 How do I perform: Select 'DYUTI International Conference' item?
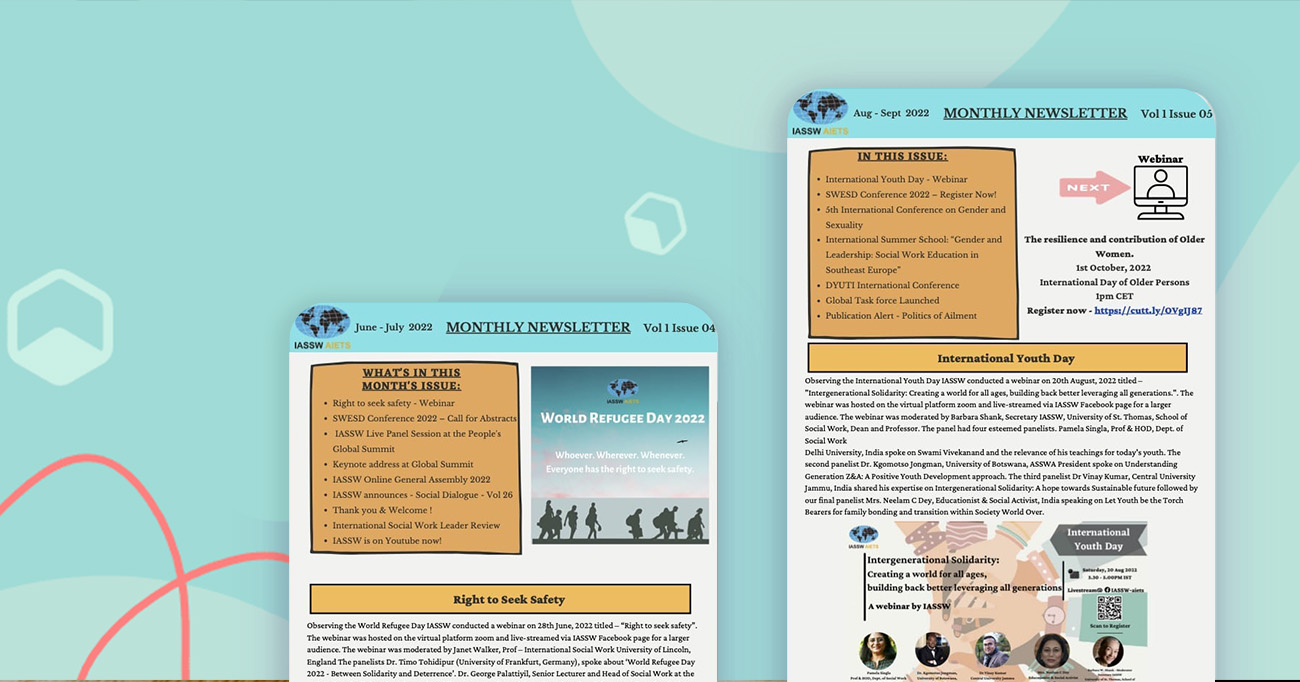click(892, 285)
